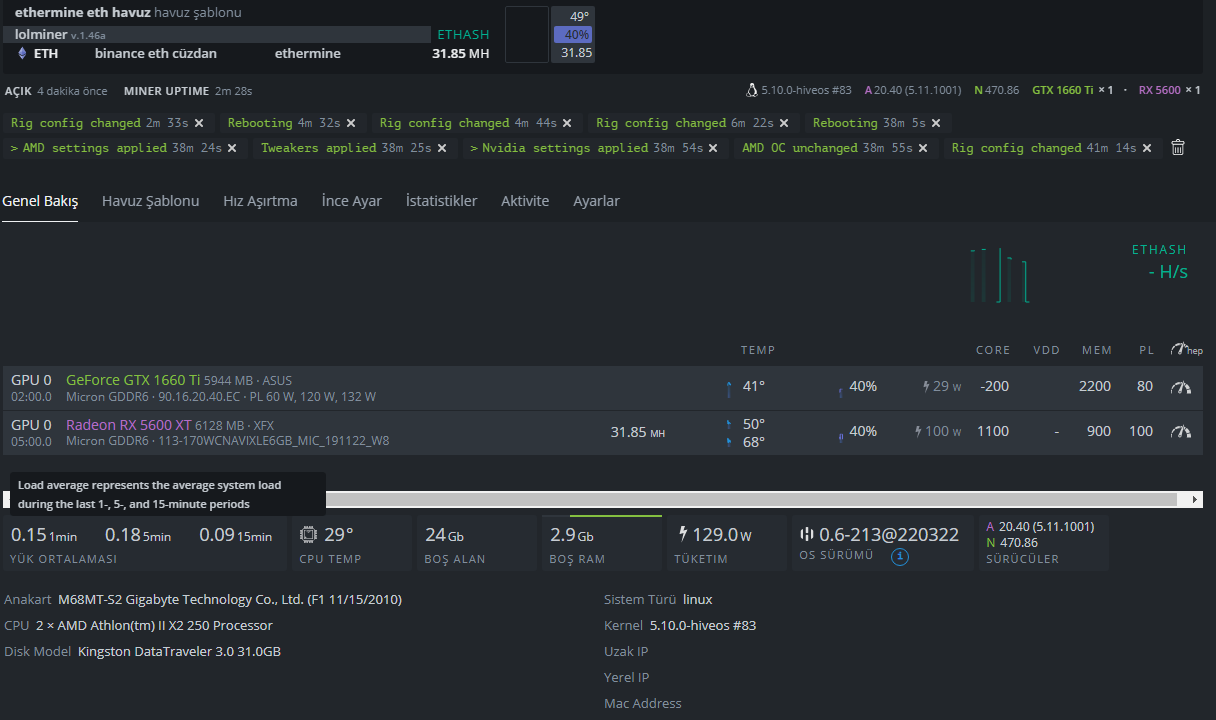Click MINER UPTIME 2m 28s text
1216x720 pixels.
pyautogui.click(x=188, y=91)
